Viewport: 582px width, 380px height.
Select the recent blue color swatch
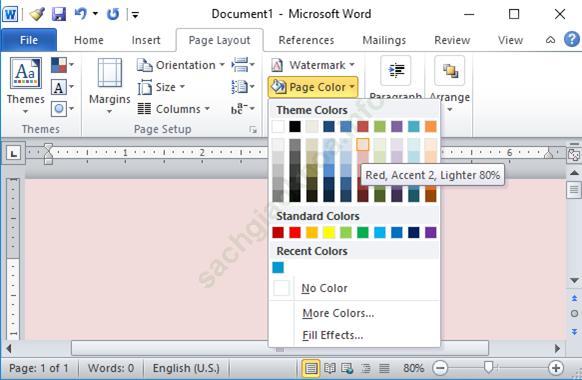point(278,268)
